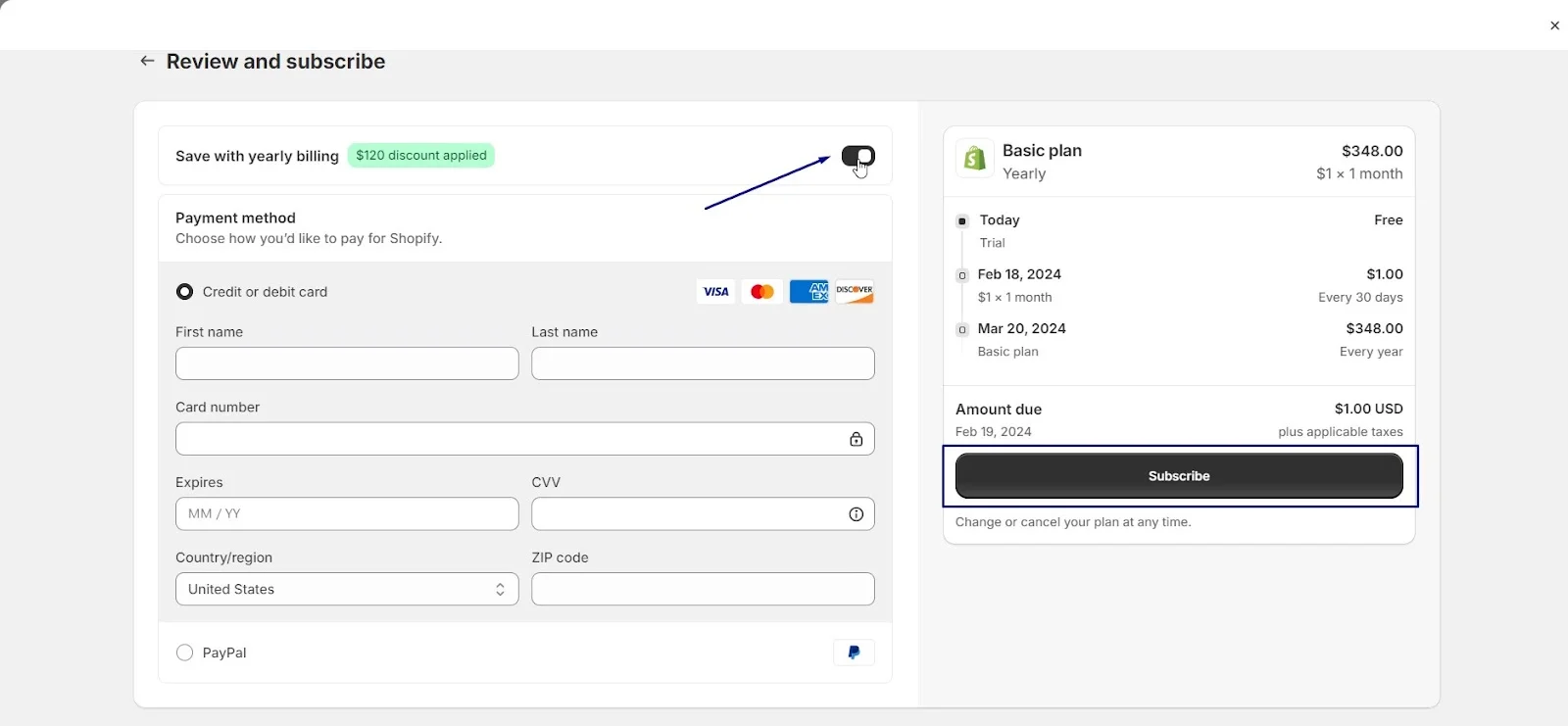The image size is (1568, 726).
Task: Focus the Expires MM / YY field
Action: click(347, 514)
